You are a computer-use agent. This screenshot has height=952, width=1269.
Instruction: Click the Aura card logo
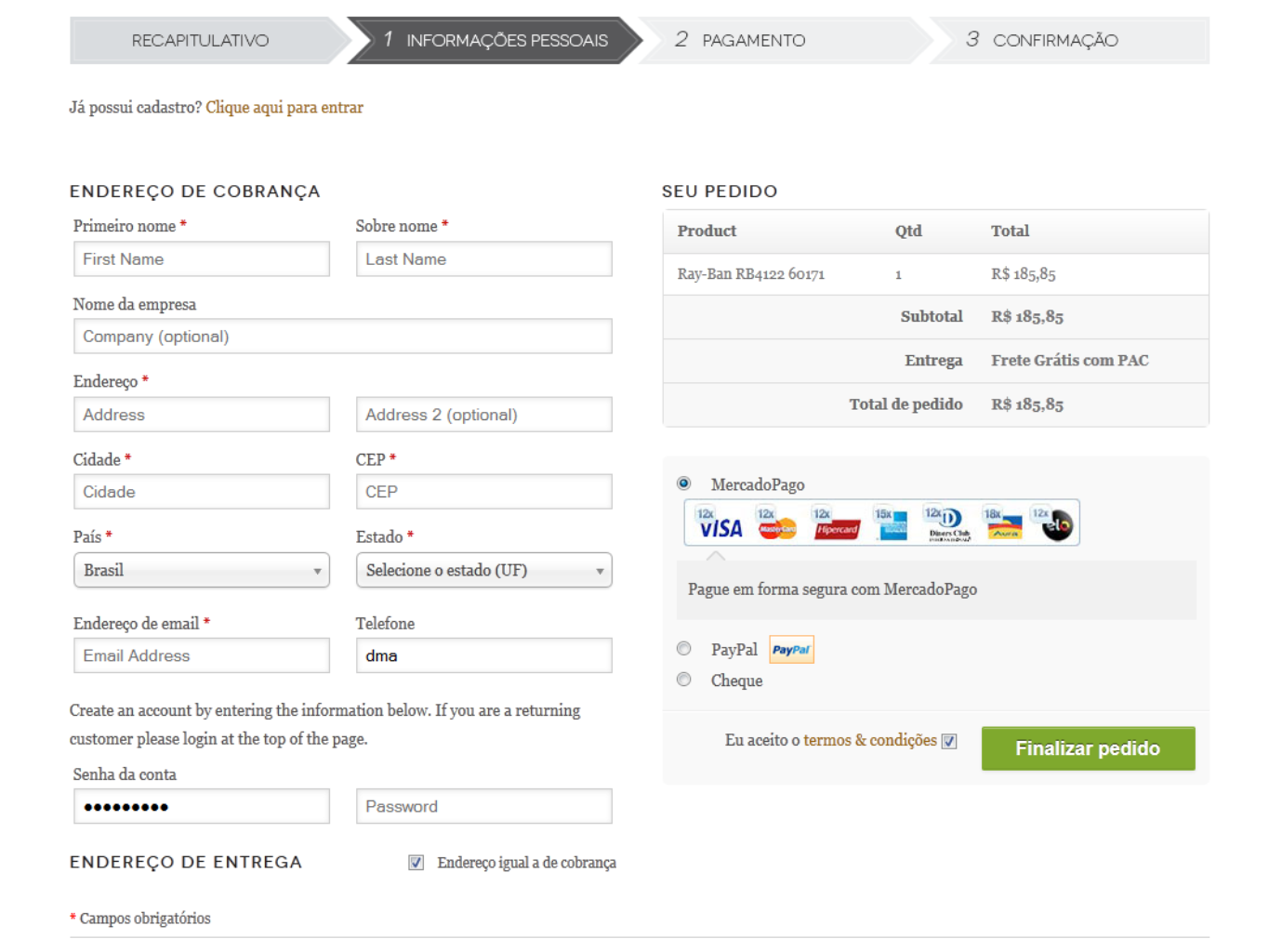pos(1004,525)
